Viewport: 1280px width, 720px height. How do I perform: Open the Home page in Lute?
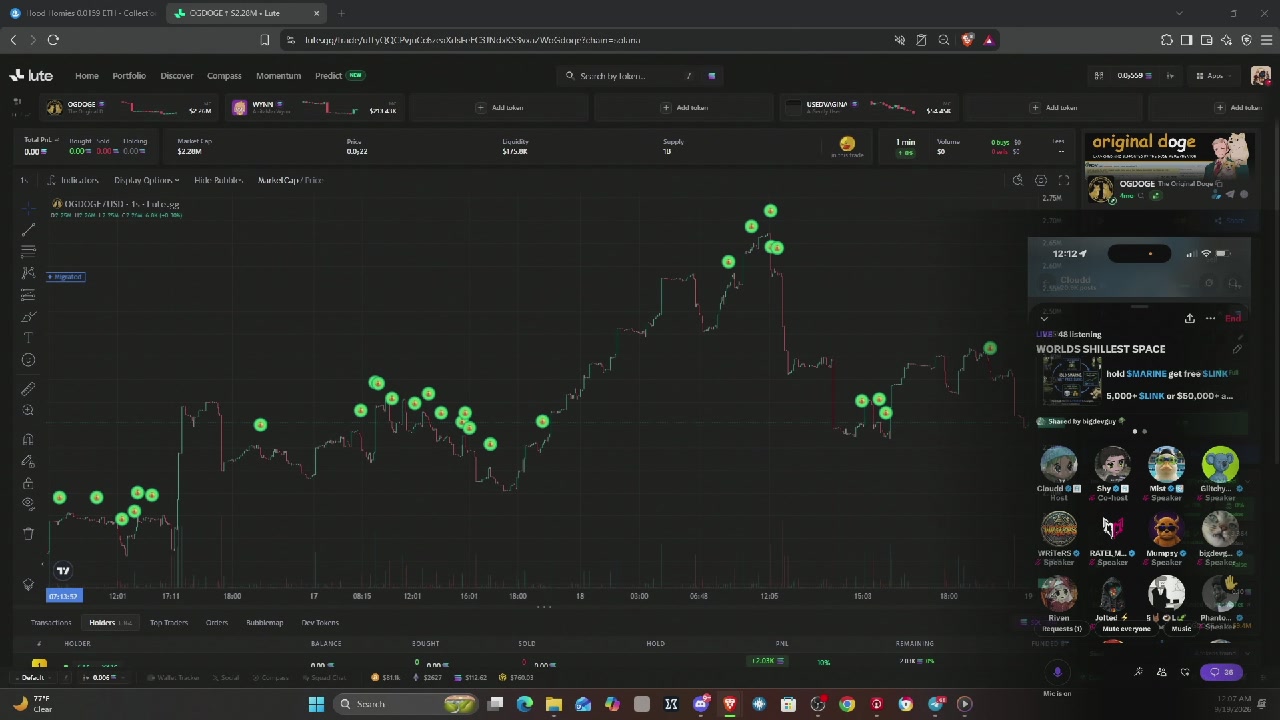[x=87, y=76]
